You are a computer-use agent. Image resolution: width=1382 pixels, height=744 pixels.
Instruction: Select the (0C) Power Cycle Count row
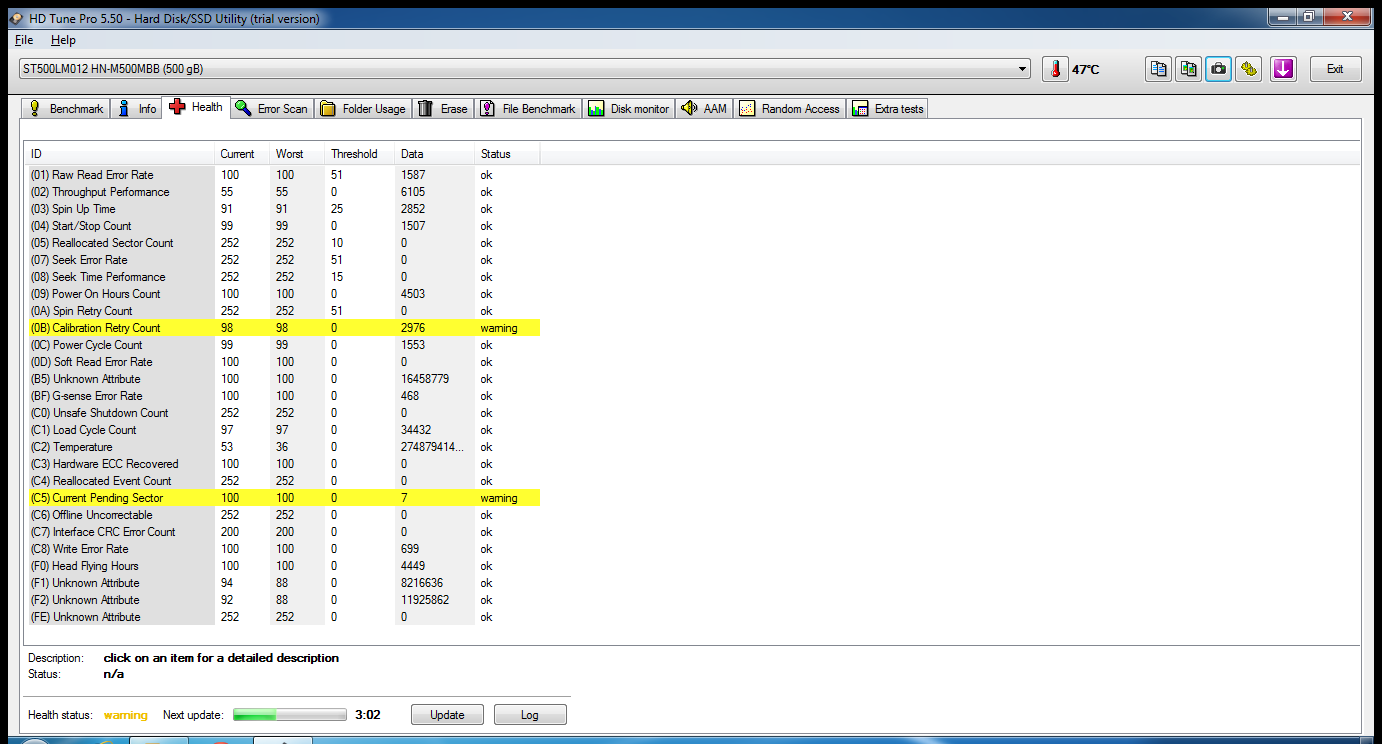coord(283,345)
